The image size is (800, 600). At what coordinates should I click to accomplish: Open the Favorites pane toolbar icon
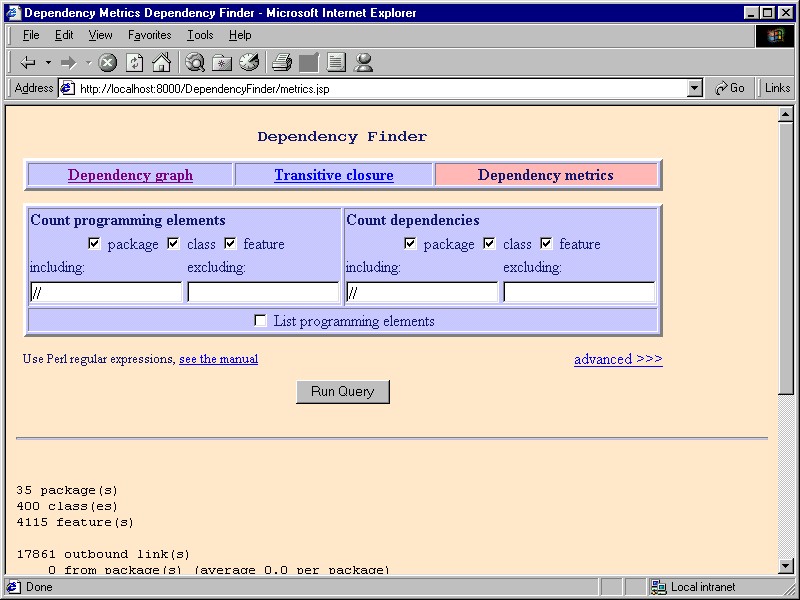point(222,63)
